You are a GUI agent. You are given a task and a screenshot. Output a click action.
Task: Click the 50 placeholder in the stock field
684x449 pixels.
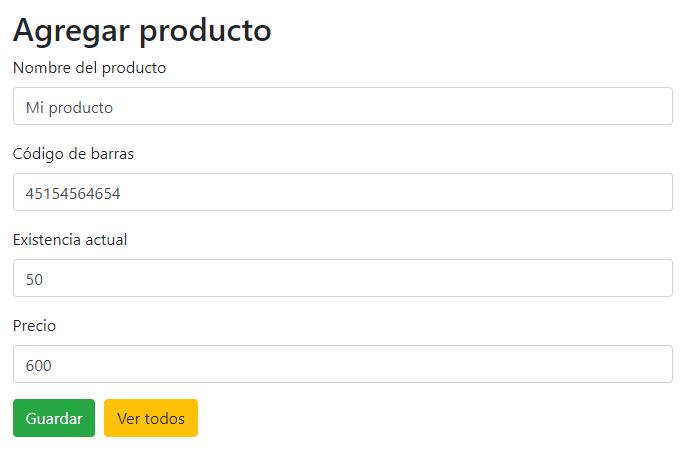point(34,279)
